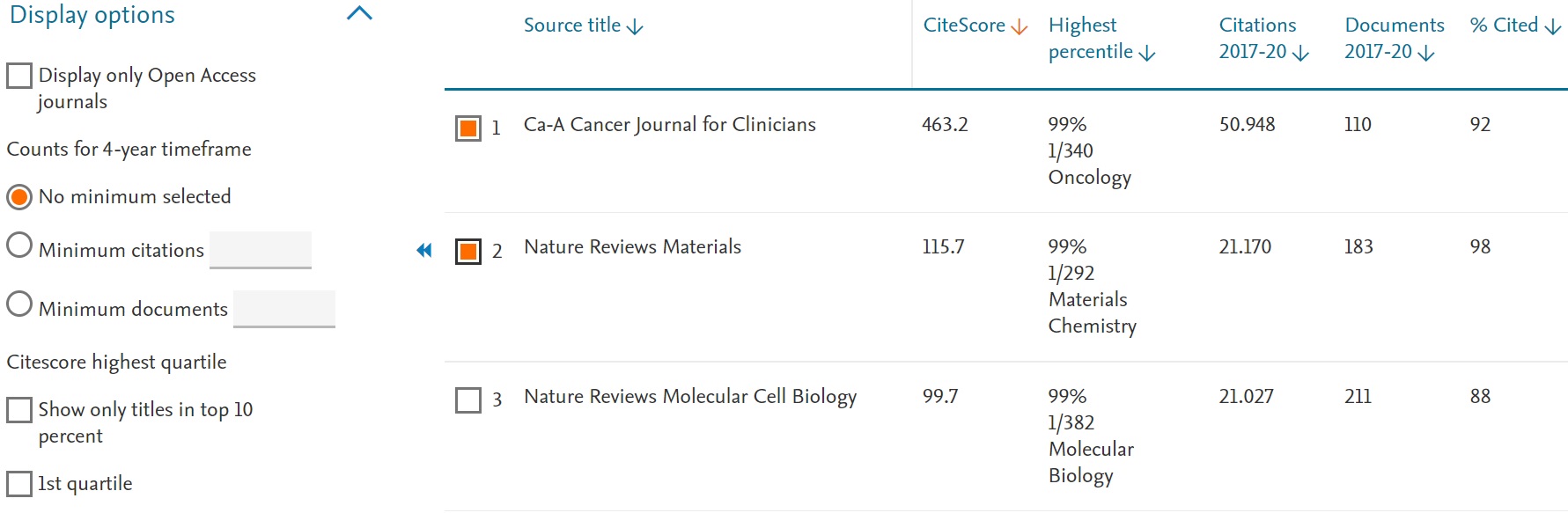The image size is (1568, 513).
Task: Click the double-arrow collapse sidebar icon
Action: pyautogui.click(x=424, y=251)
